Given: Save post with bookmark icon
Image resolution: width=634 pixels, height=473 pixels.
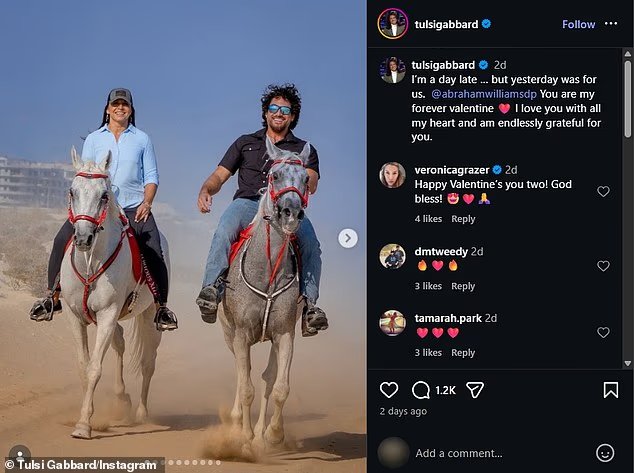Looking at the screenshot, I should 611,390.
